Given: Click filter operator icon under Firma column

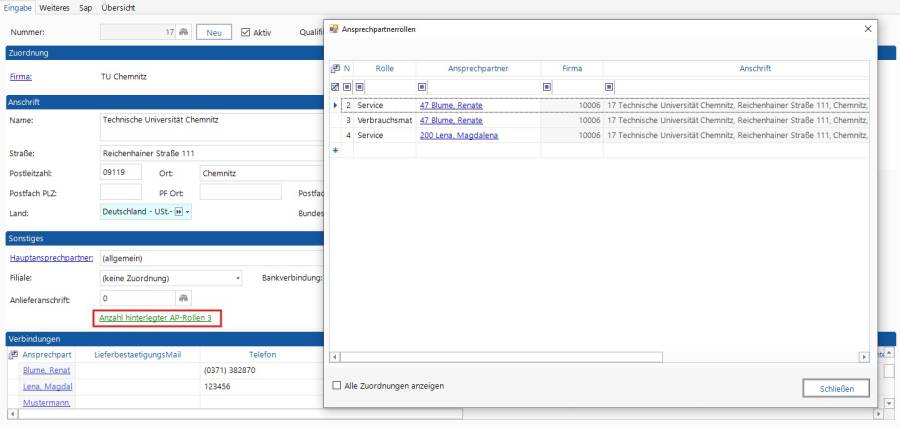Looking at the screenshot, I should (x=547, y=87).
